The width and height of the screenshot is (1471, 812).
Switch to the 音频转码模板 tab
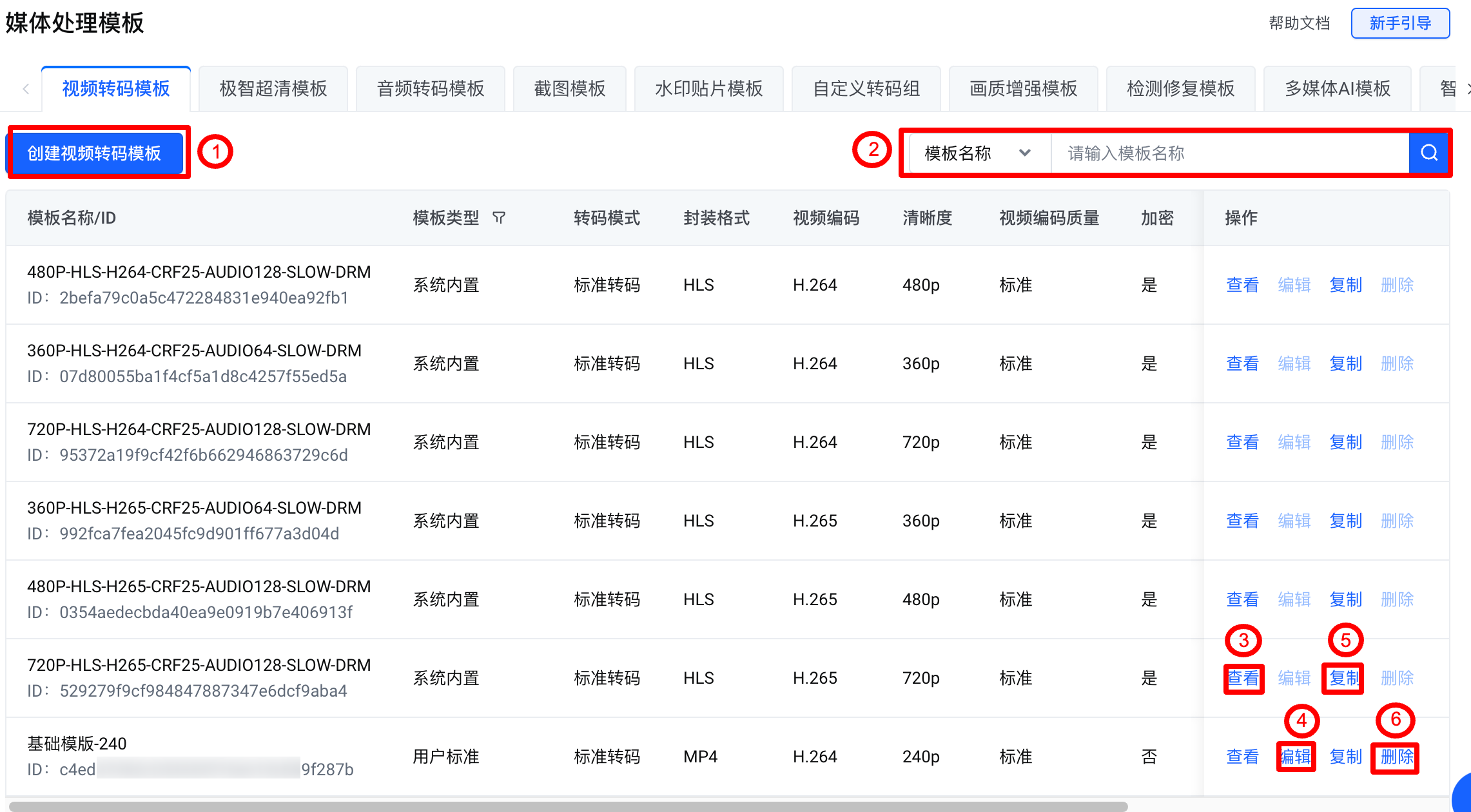(x=431, y=88)
